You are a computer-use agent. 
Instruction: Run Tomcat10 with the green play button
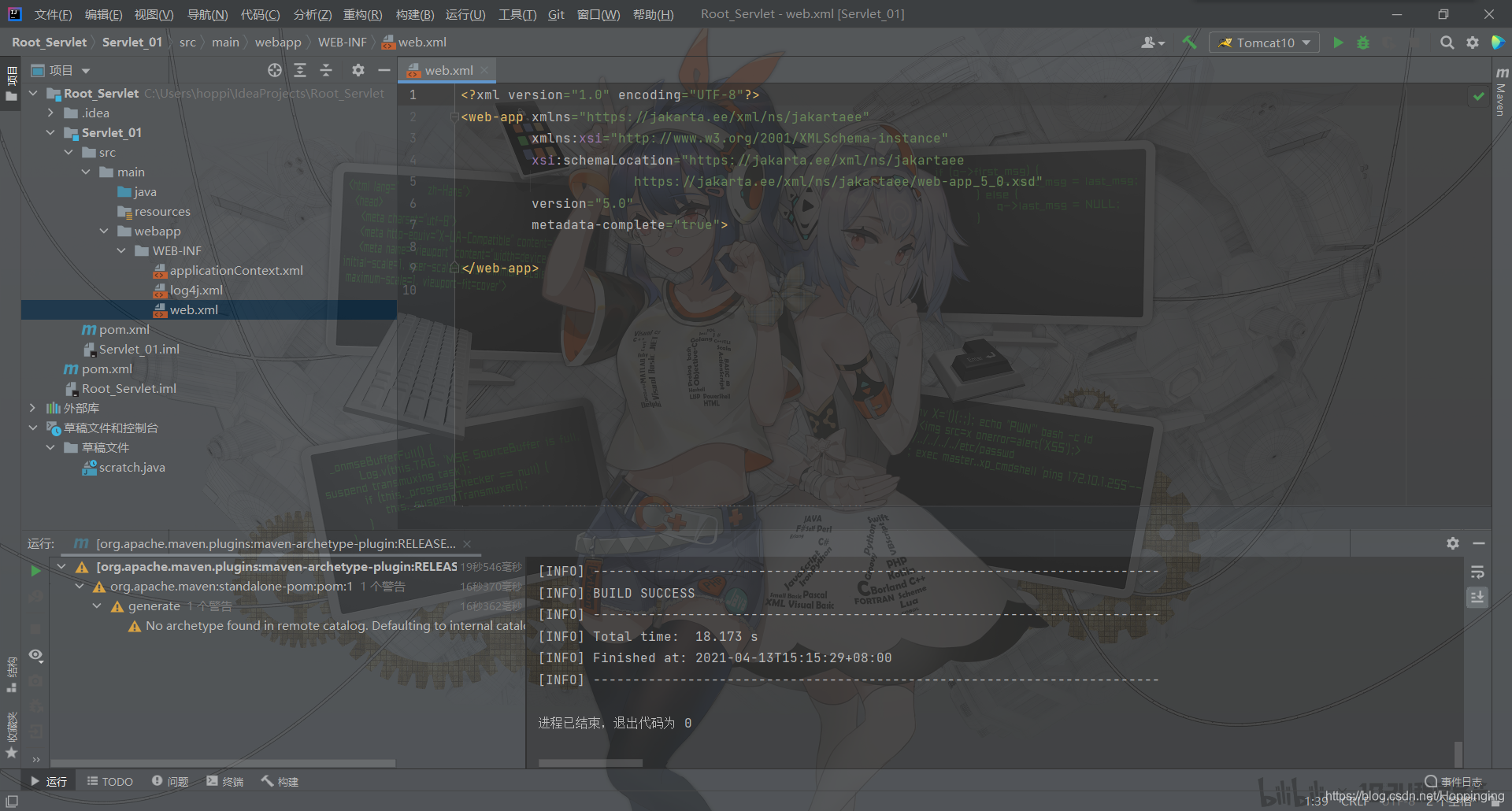click(1338, 43)
